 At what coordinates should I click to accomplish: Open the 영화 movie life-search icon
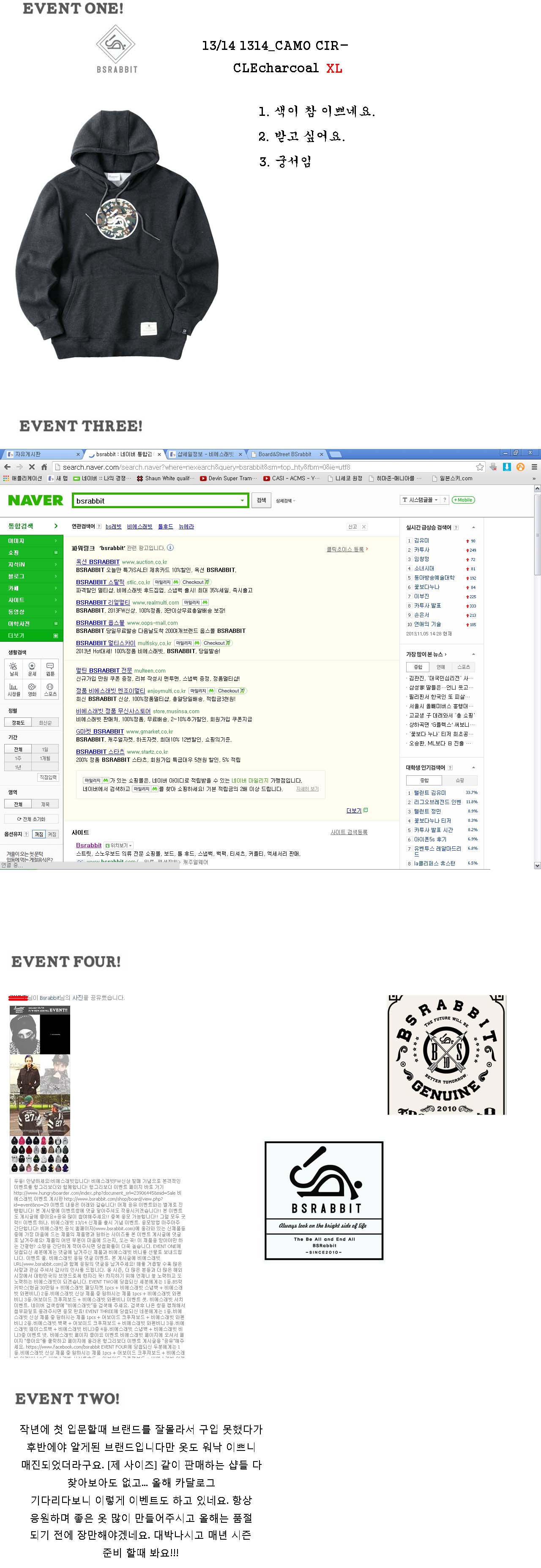(x=32, y=689)
